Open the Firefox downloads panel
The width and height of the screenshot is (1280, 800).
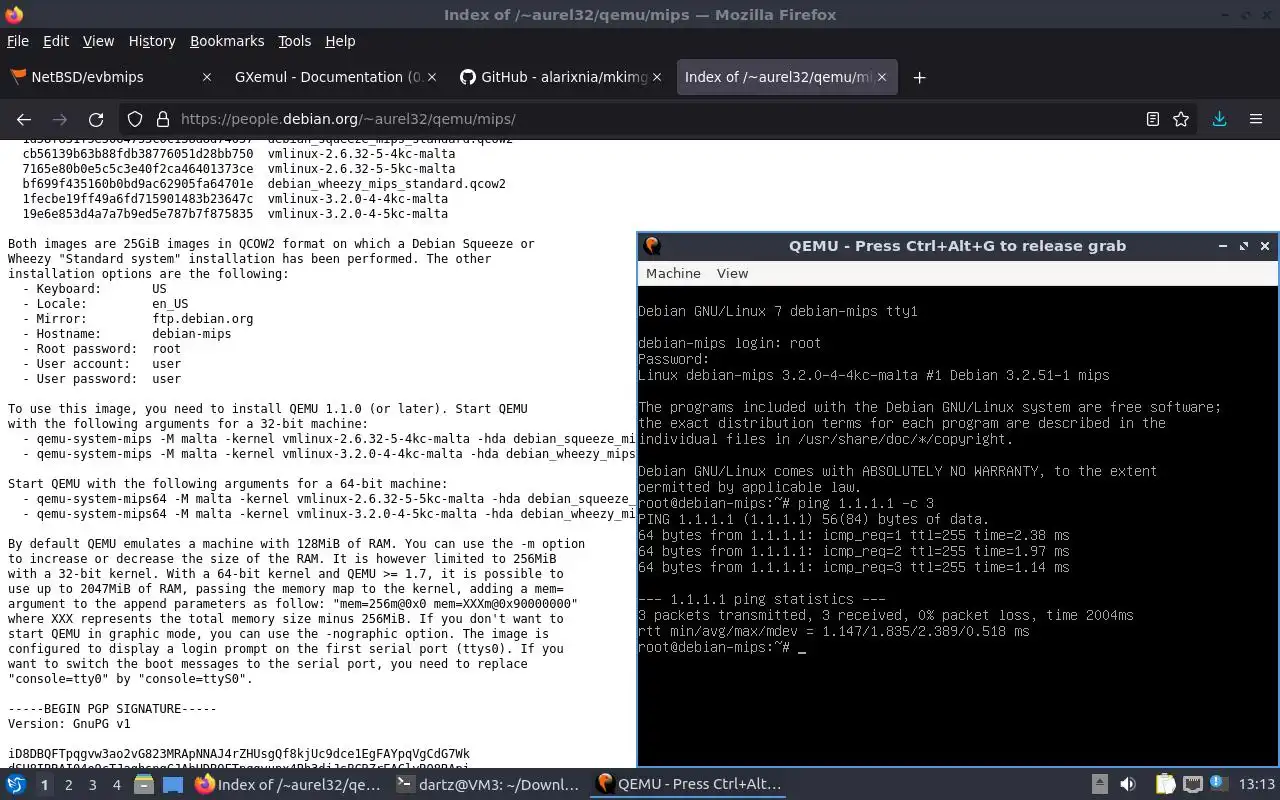[x=1219, y=119]
